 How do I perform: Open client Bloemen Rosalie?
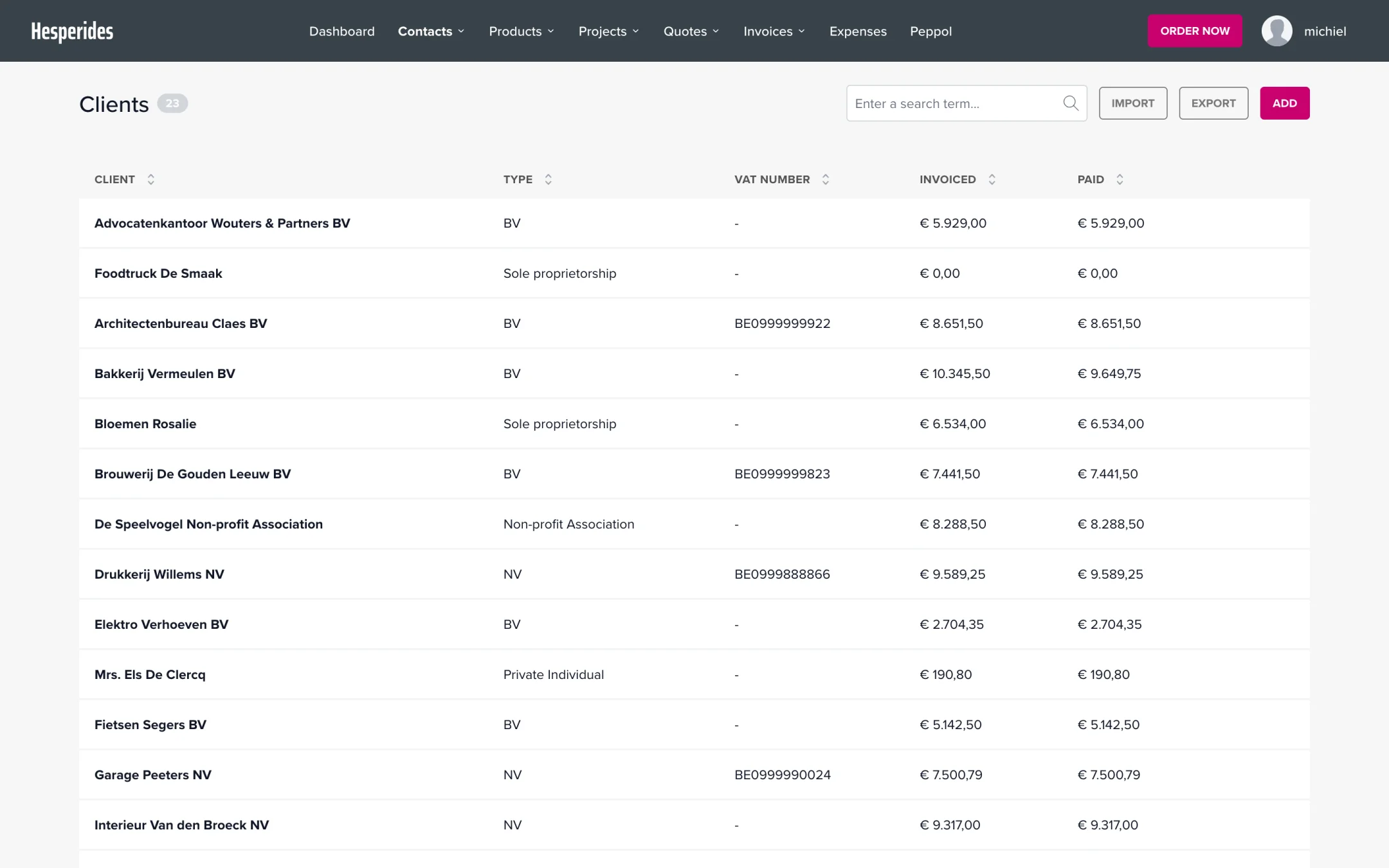(x=145, y=424)
